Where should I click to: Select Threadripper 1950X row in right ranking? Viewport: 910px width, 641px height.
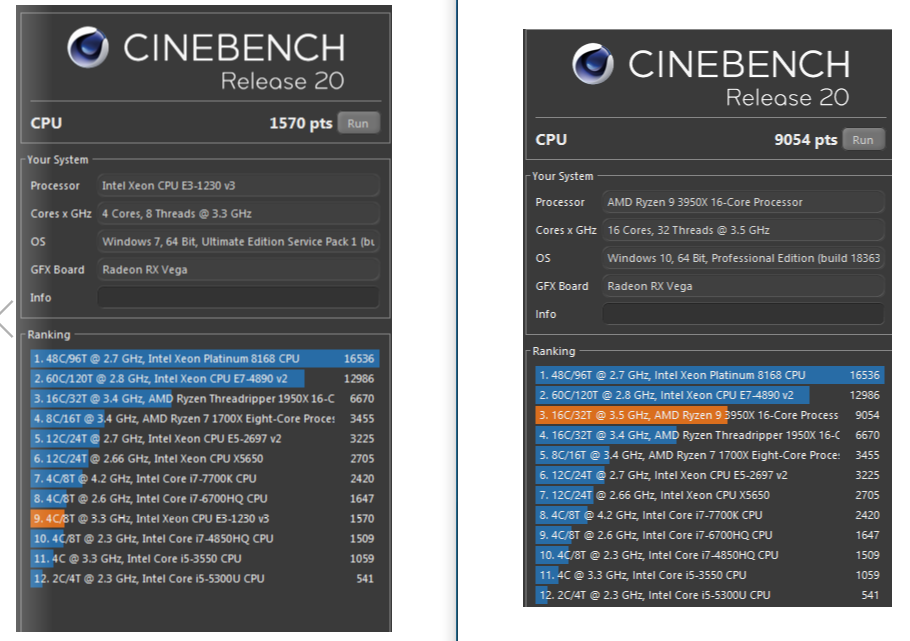[710, 435]
